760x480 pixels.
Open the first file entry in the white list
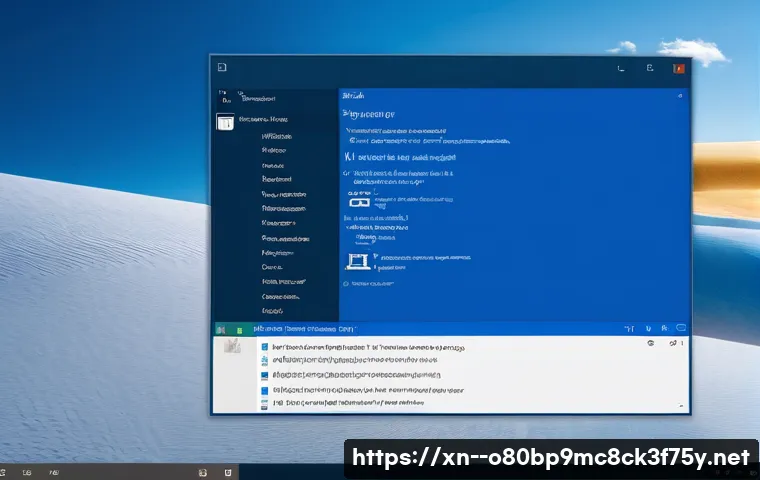(x=360, y=348)
